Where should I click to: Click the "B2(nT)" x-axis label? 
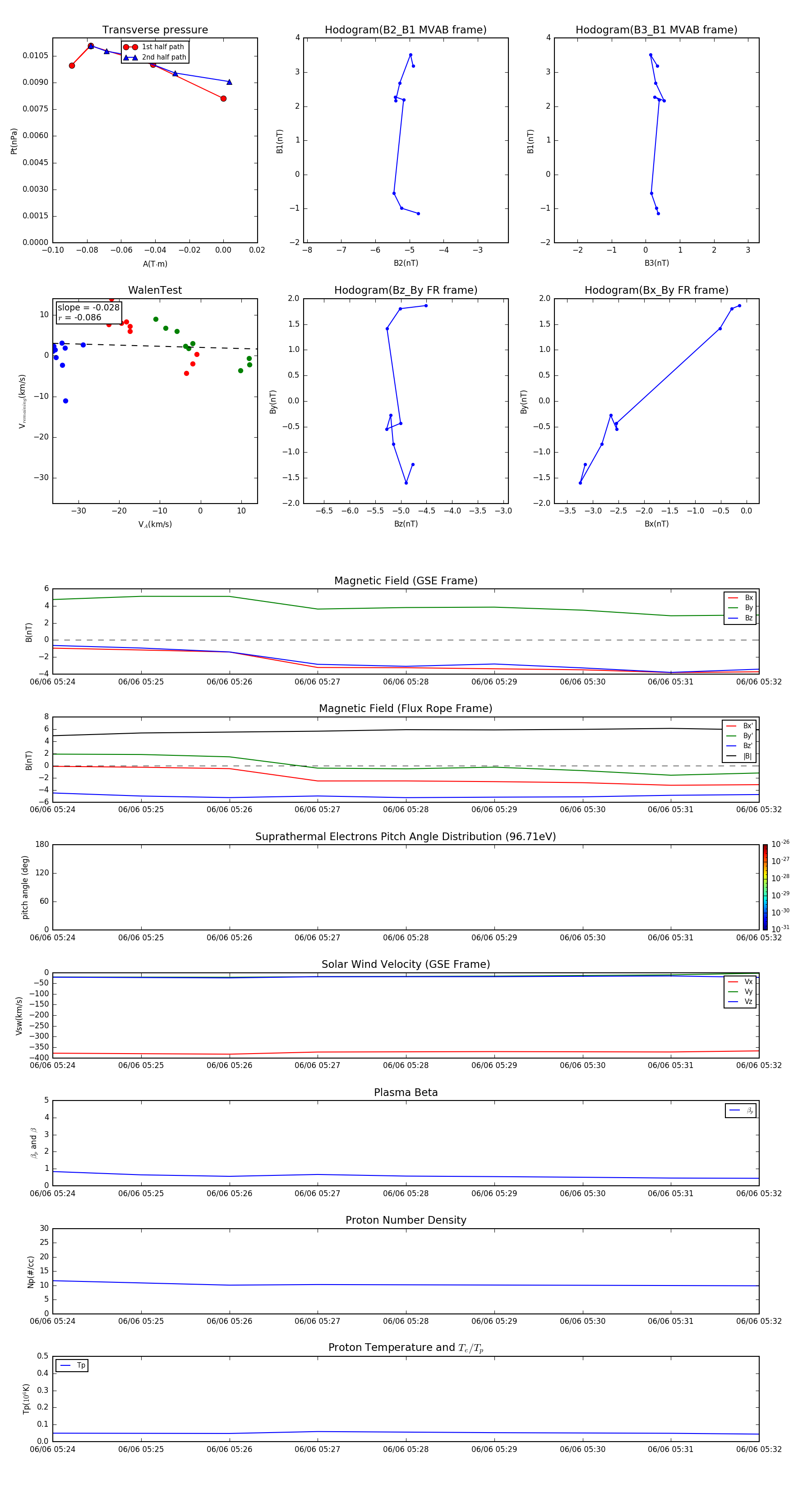(406, 264)
